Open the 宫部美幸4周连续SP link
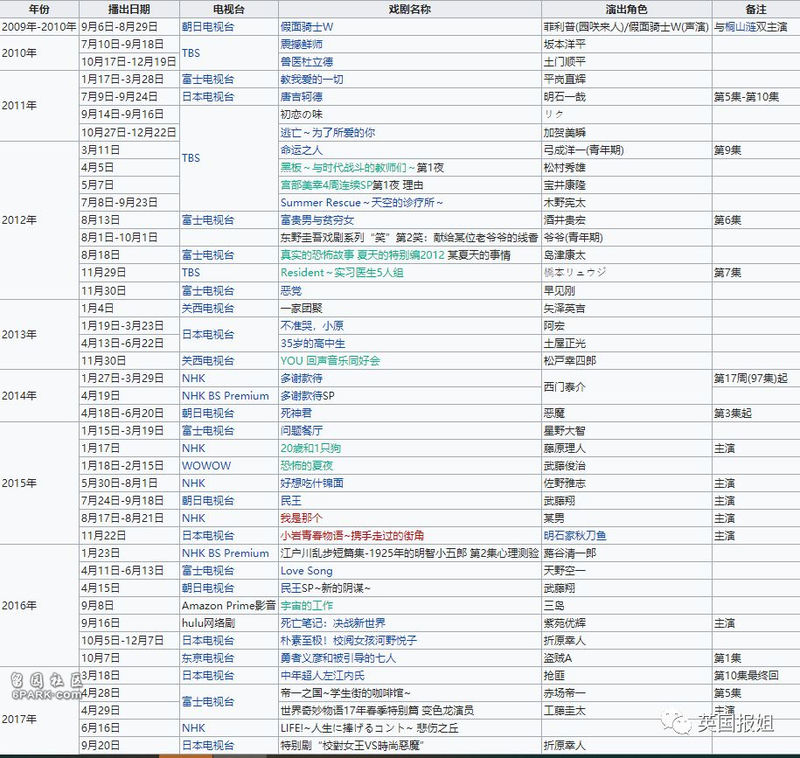This screenshot has height=758, width=800. 326,185
